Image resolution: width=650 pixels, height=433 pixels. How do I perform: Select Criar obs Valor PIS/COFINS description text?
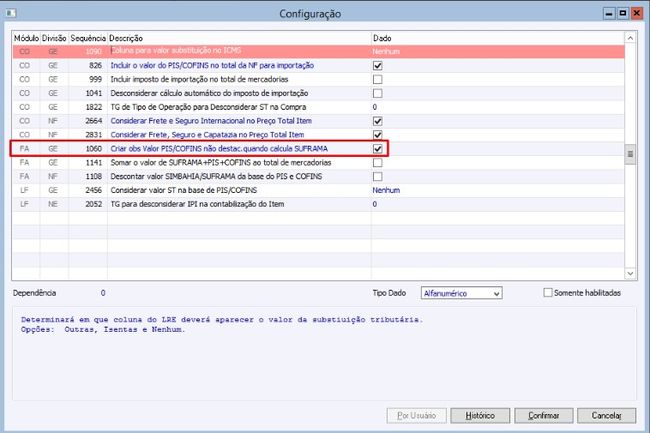coord(219,149)
